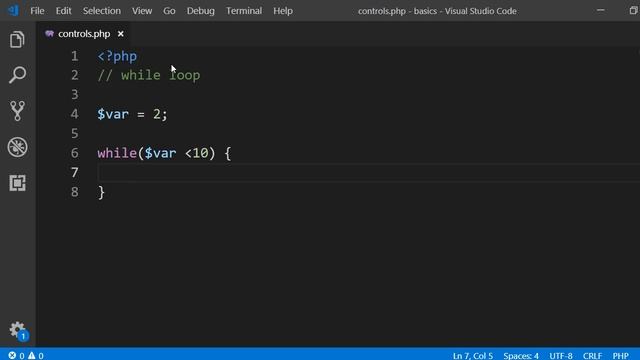Open the Manage gear settings
This screenshot has height=360, width=640.
(x=18, y=330)
